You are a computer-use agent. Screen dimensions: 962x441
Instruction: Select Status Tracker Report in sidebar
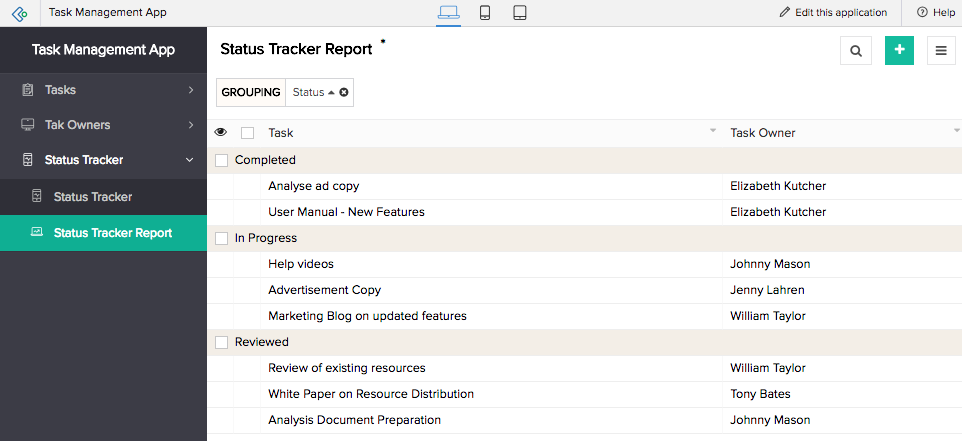tap(112, 233)
